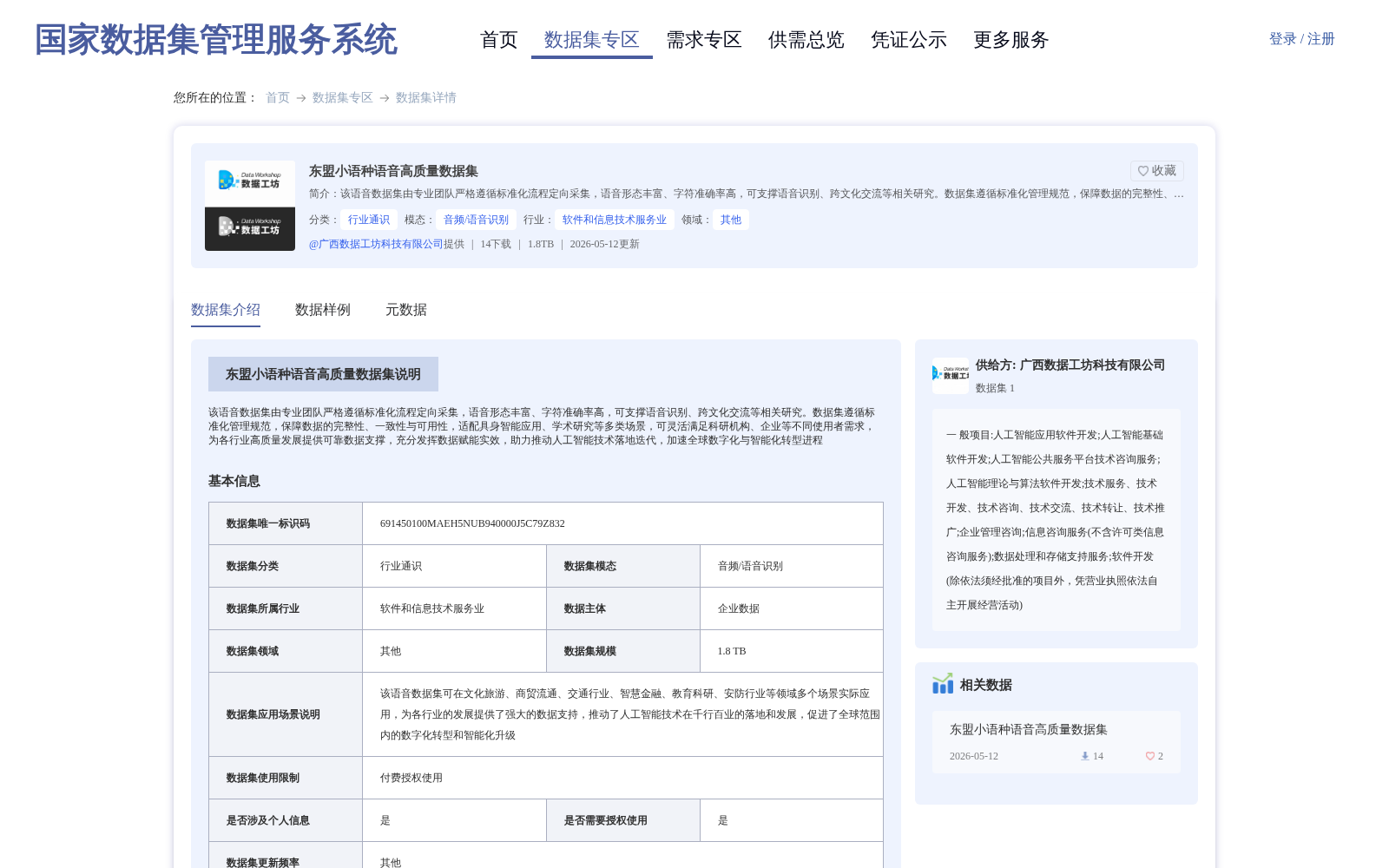Open the 数据集专区 navigation tab
Viewport: 1389px width, 868px height.
(592, 40)
